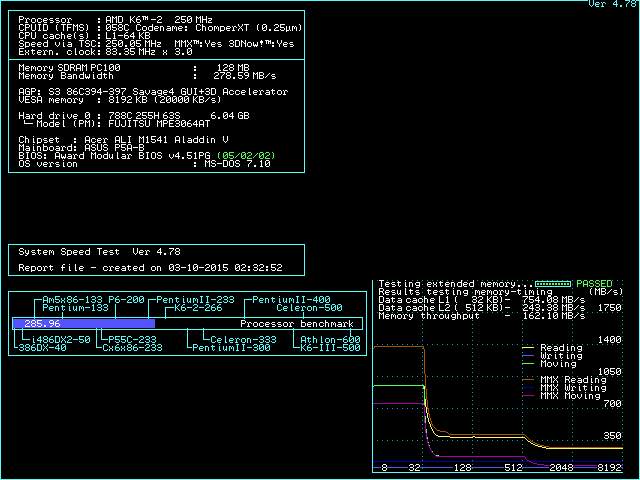Select the Celeron-333 reference marker
The height and width of the screenshot is (480, 640).
pos(244,340)
